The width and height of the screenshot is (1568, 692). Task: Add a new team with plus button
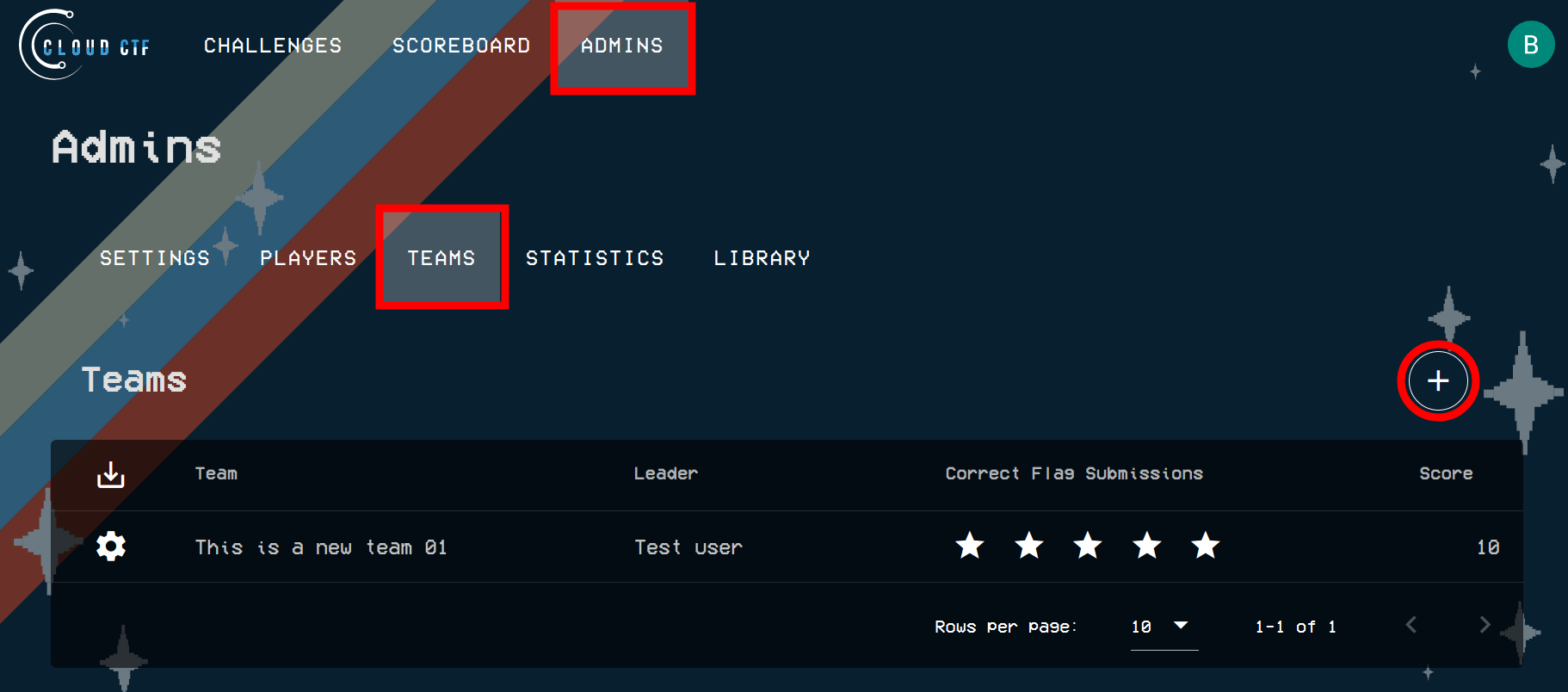point(1438,380)
